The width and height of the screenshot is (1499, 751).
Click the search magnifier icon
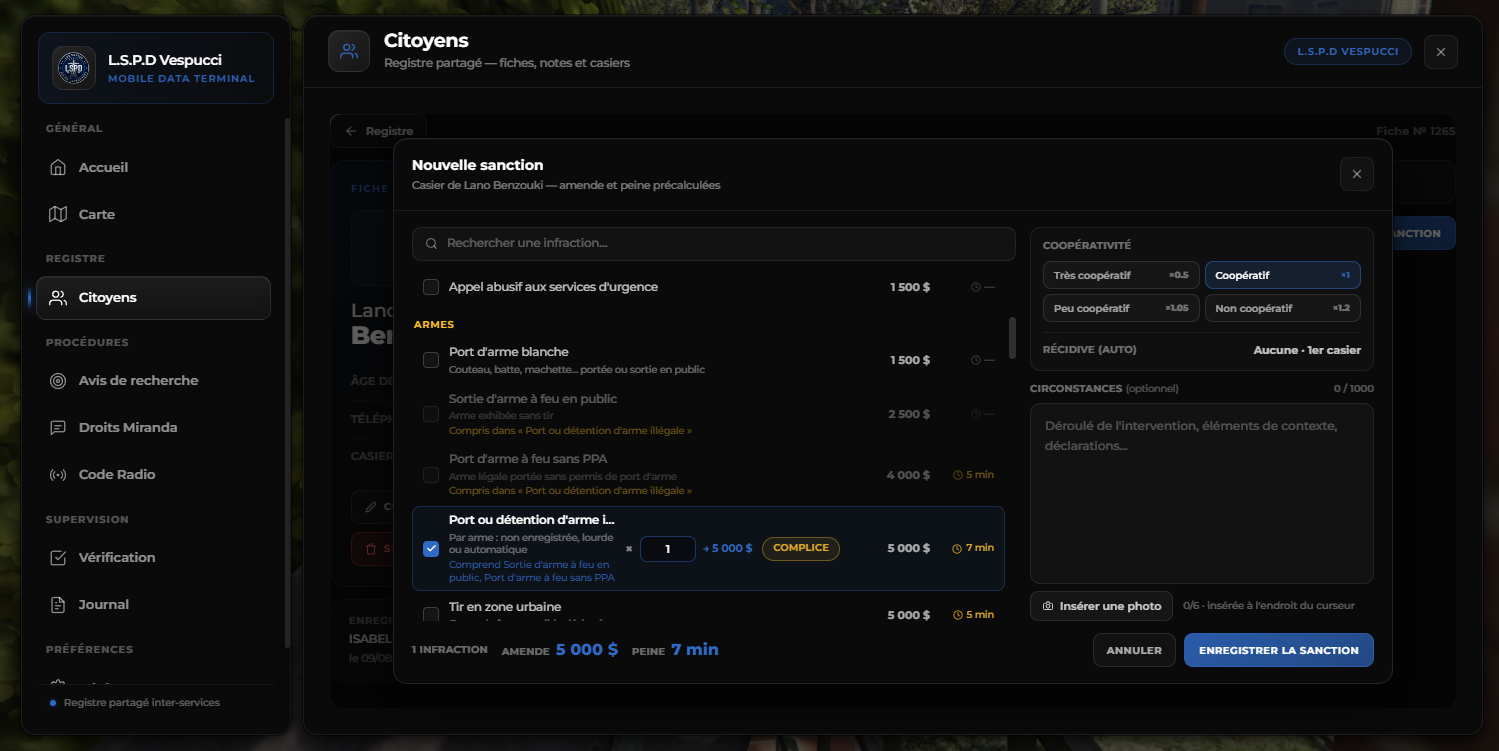pos(432,243)
